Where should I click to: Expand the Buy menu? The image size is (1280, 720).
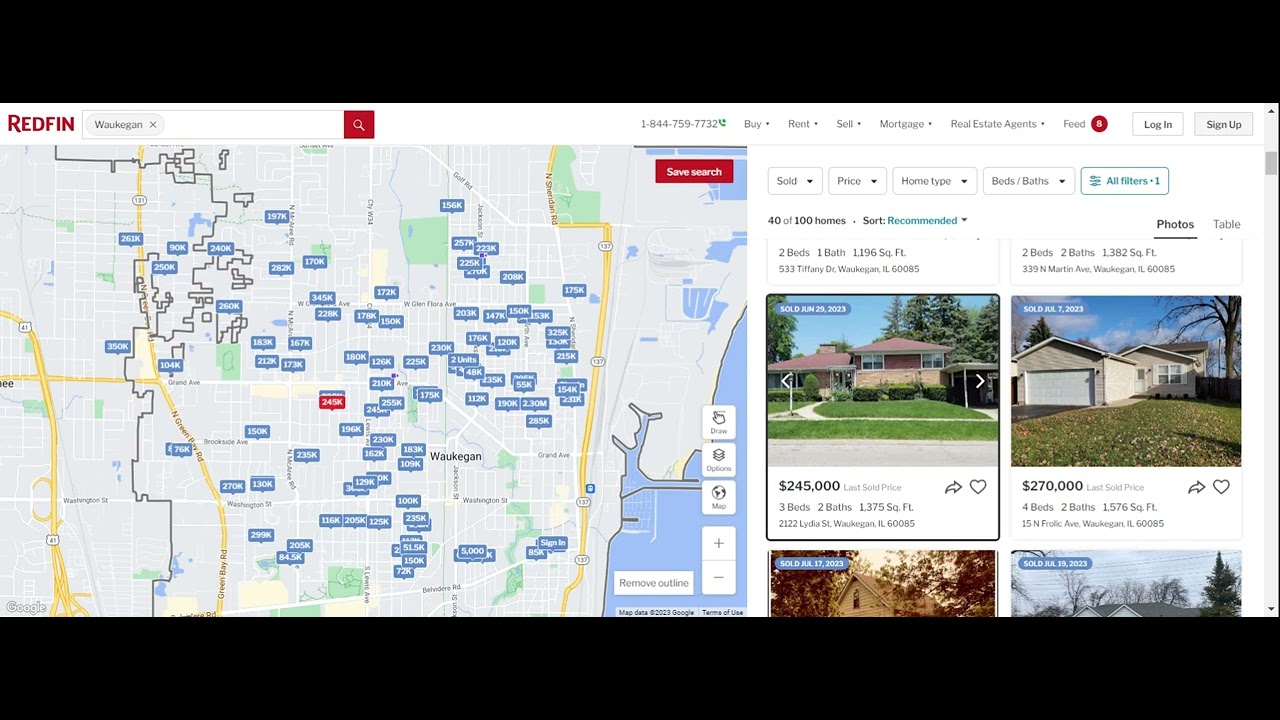coord(757,124)
